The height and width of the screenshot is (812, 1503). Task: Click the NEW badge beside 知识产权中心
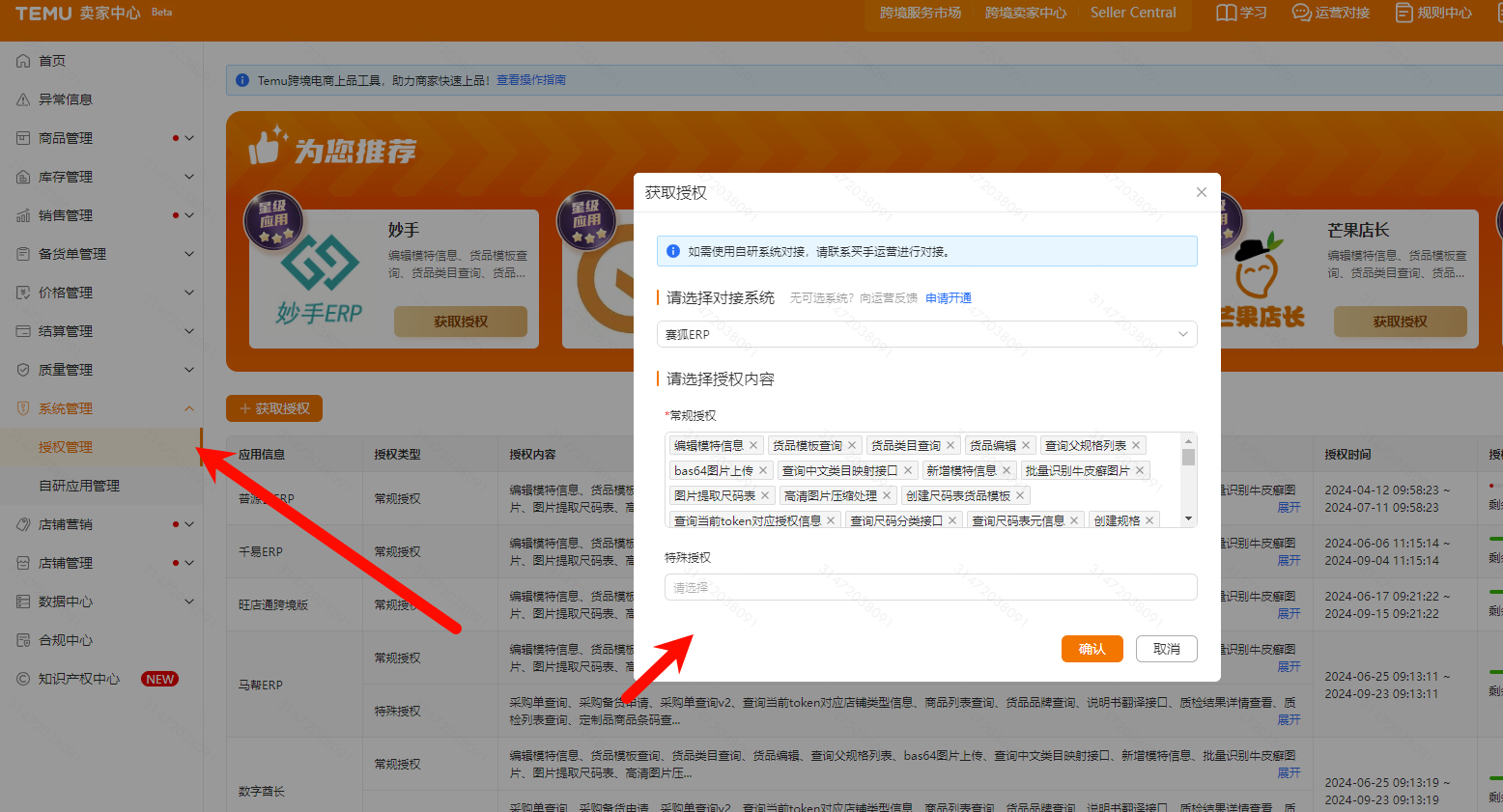click(160, 679)
